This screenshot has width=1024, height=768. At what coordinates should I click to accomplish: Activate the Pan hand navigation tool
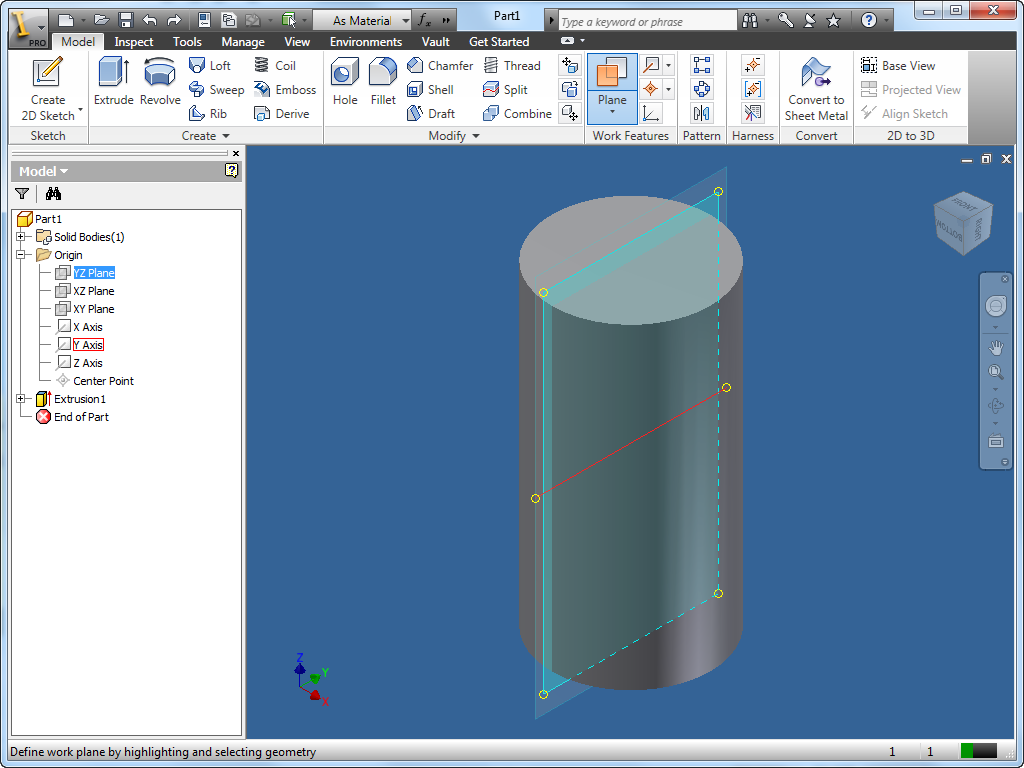[x=995, y=347]
